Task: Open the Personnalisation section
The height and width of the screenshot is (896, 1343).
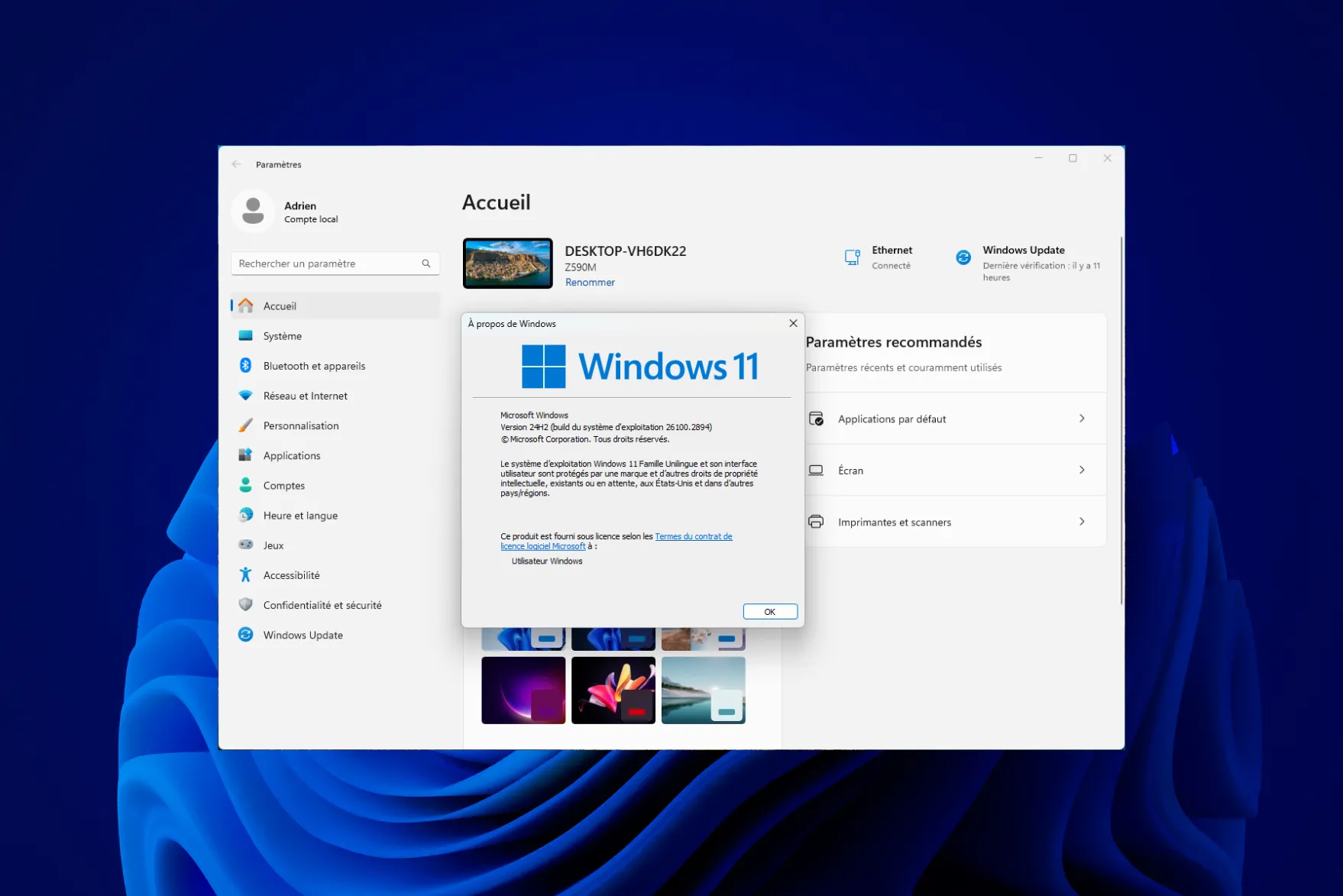Action: coord(335,425)
